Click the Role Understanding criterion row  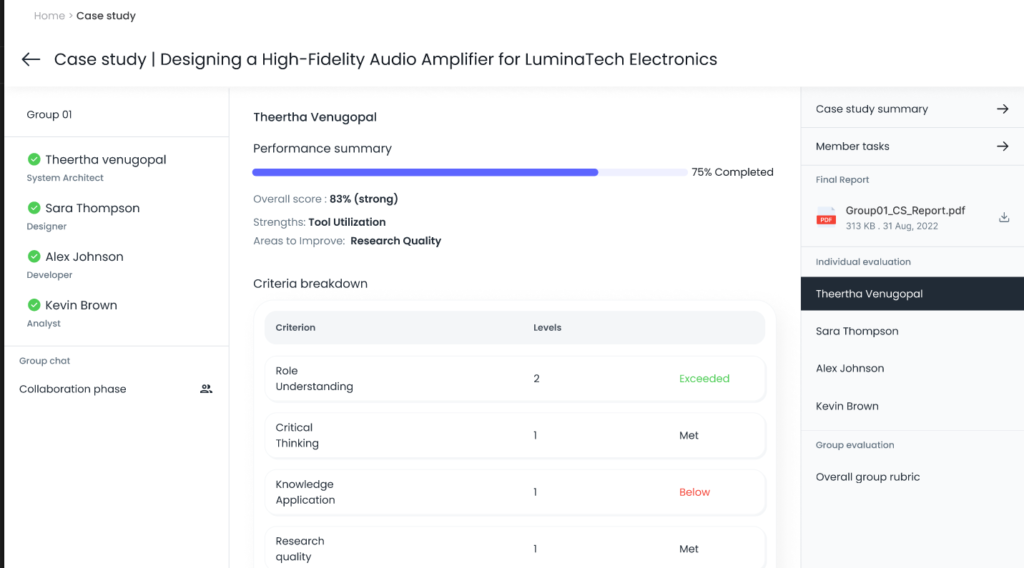point(514,379)
